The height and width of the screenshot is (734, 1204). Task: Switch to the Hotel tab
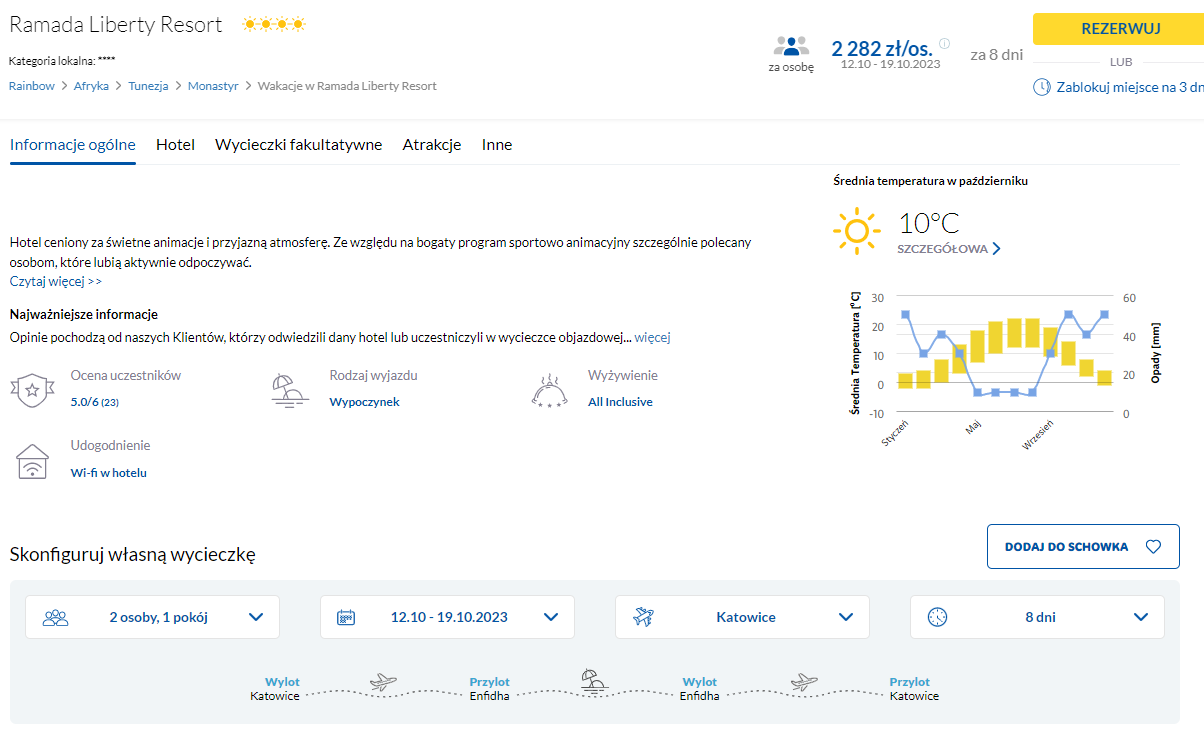175,145
